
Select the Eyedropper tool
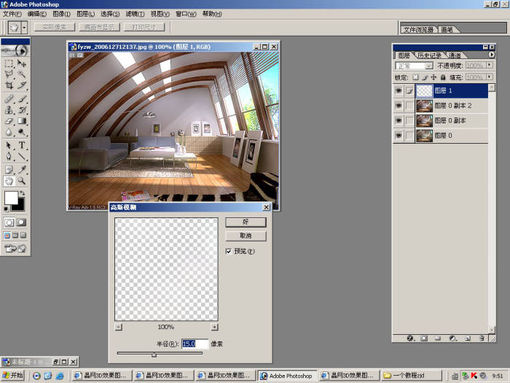22,169
